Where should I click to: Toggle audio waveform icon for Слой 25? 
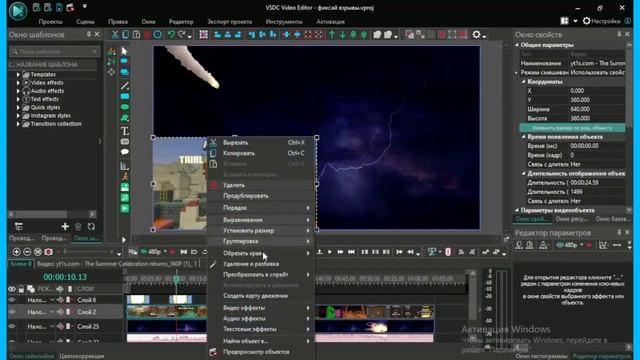pos(60,326)
